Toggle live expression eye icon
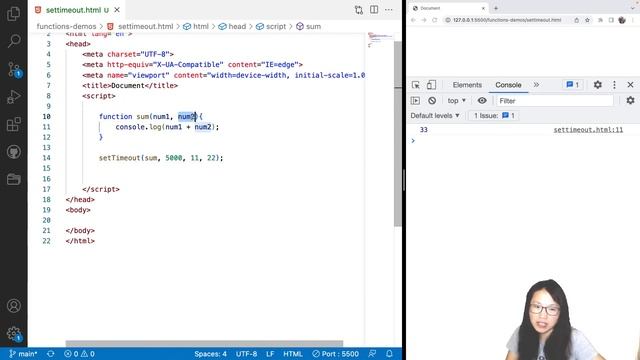The width and height of the screenshot is (640, 360). [x=482, y=100]
